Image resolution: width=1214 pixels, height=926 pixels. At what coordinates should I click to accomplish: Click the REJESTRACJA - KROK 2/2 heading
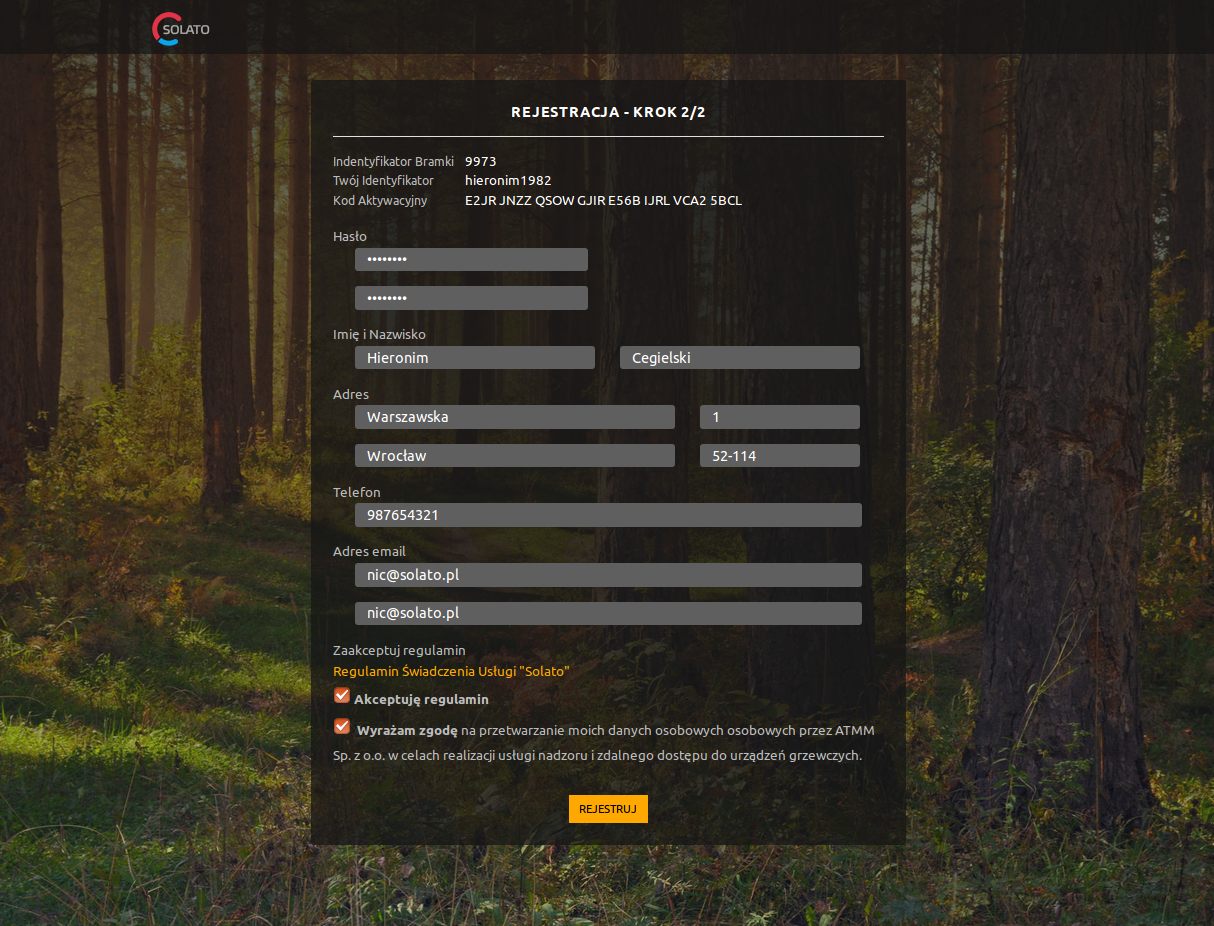coord(608,112)
